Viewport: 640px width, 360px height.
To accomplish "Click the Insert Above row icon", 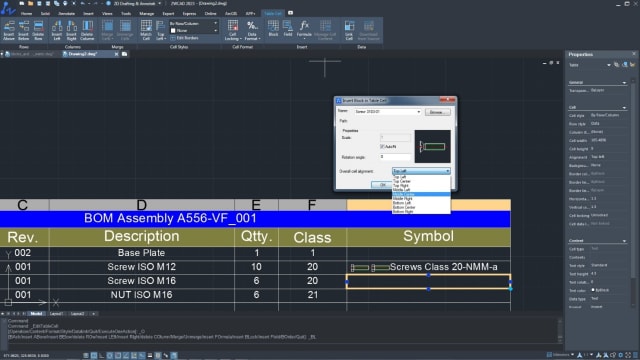I will click(9, 31).
